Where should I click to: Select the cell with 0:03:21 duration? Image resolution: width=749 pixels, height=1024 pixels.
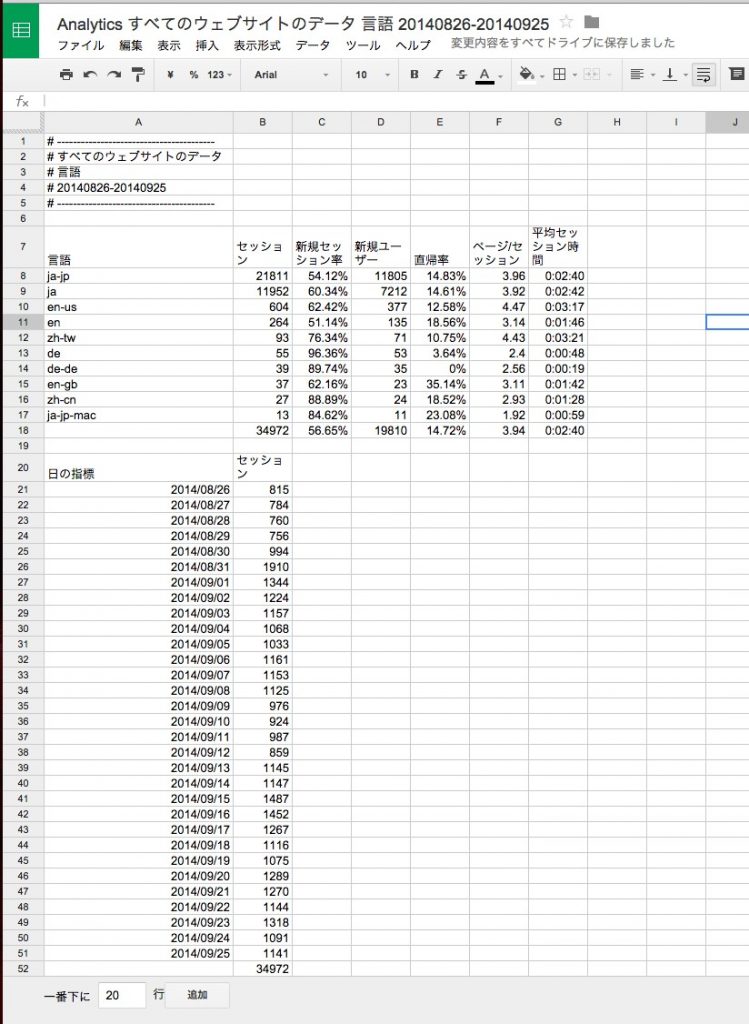click(x=558, y=338)
